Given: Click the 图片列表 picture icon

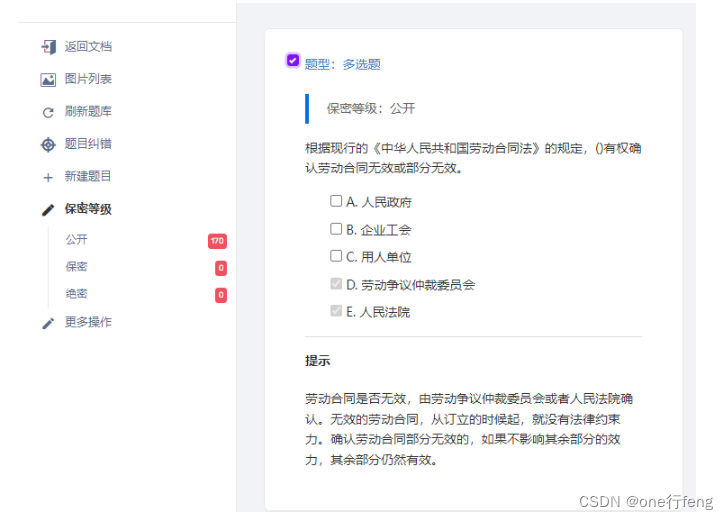Looking at the screenshot, I should (48, 80).
